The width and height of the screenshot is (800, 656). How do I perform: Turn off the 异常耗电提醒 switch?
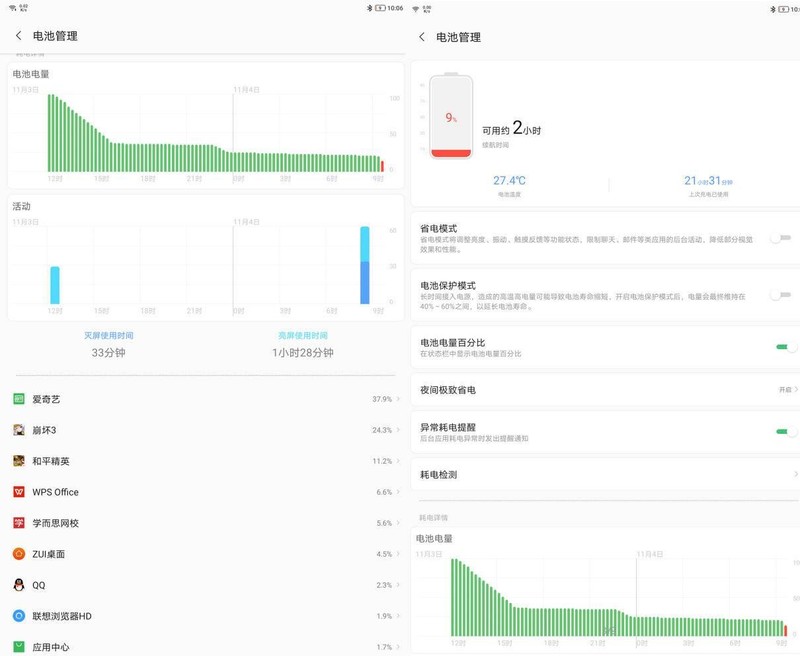tap(786, 432)
